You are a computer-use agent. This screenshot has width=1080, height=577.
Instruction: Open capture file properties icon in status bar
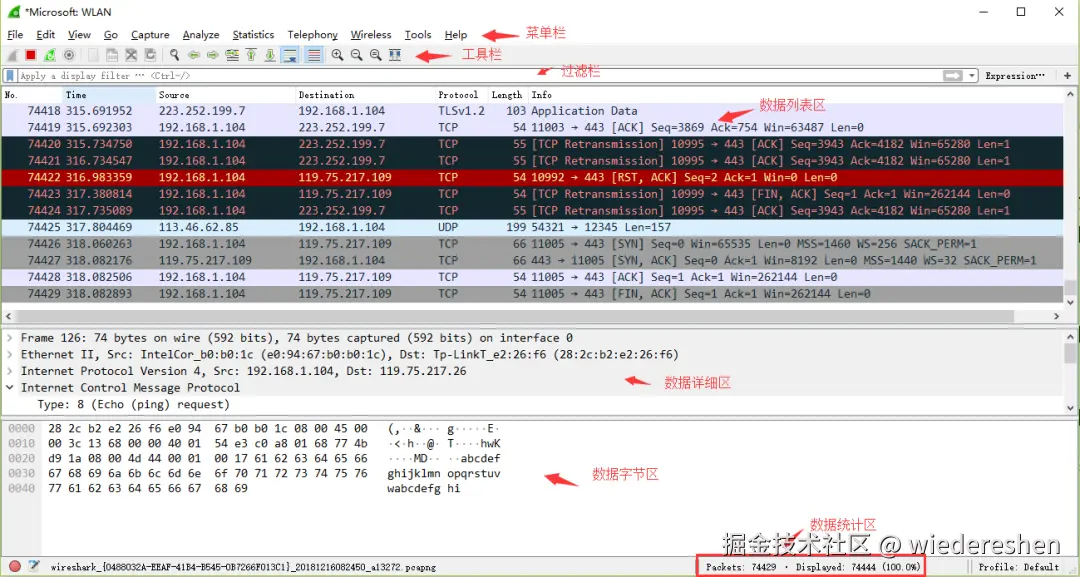[33, 567]
